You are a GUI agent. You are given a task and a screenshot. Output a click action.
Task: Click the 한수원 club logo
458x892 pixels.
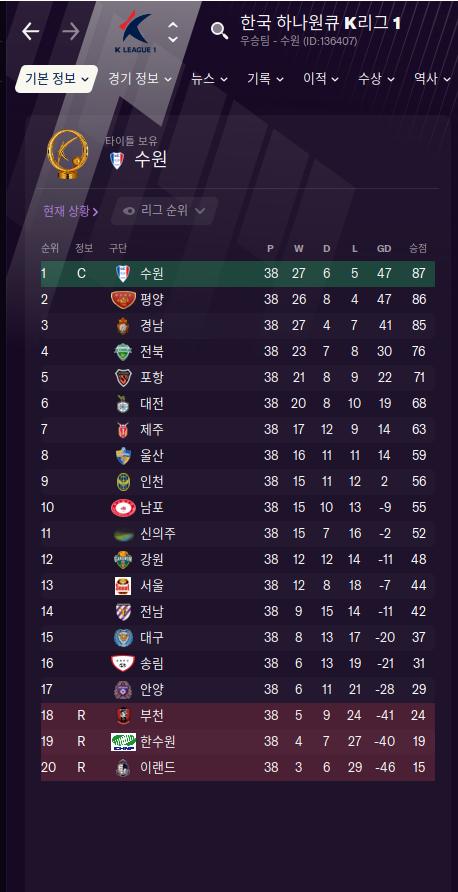click(123, 742)
